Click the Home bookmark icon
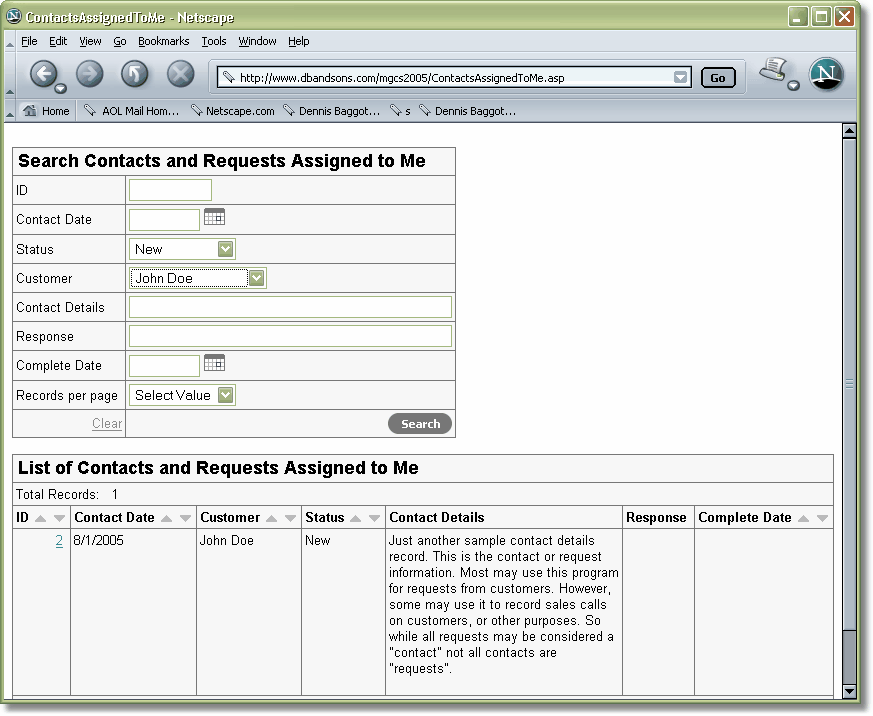Image resolution: width=873 pixels, height=716 pixels. pyautogui.click(x=30, y=110)
